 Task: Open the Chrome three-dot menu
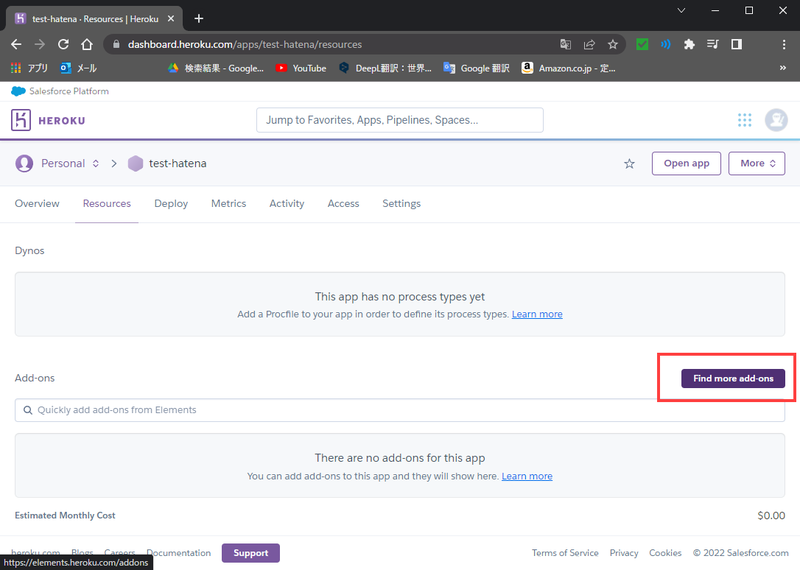(x=784, y=44)
